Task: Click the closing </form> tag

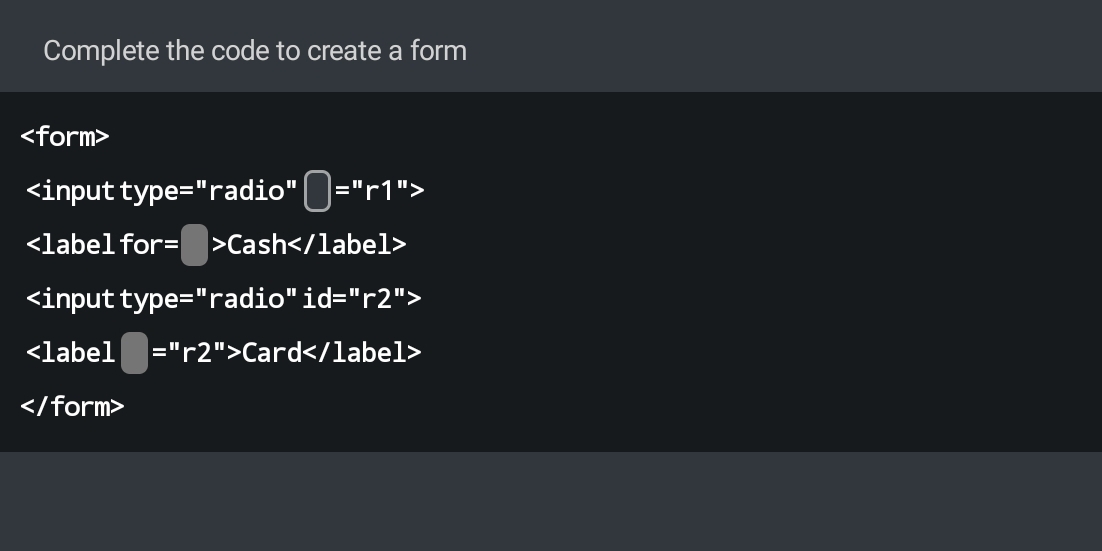Action: [72, 406]
